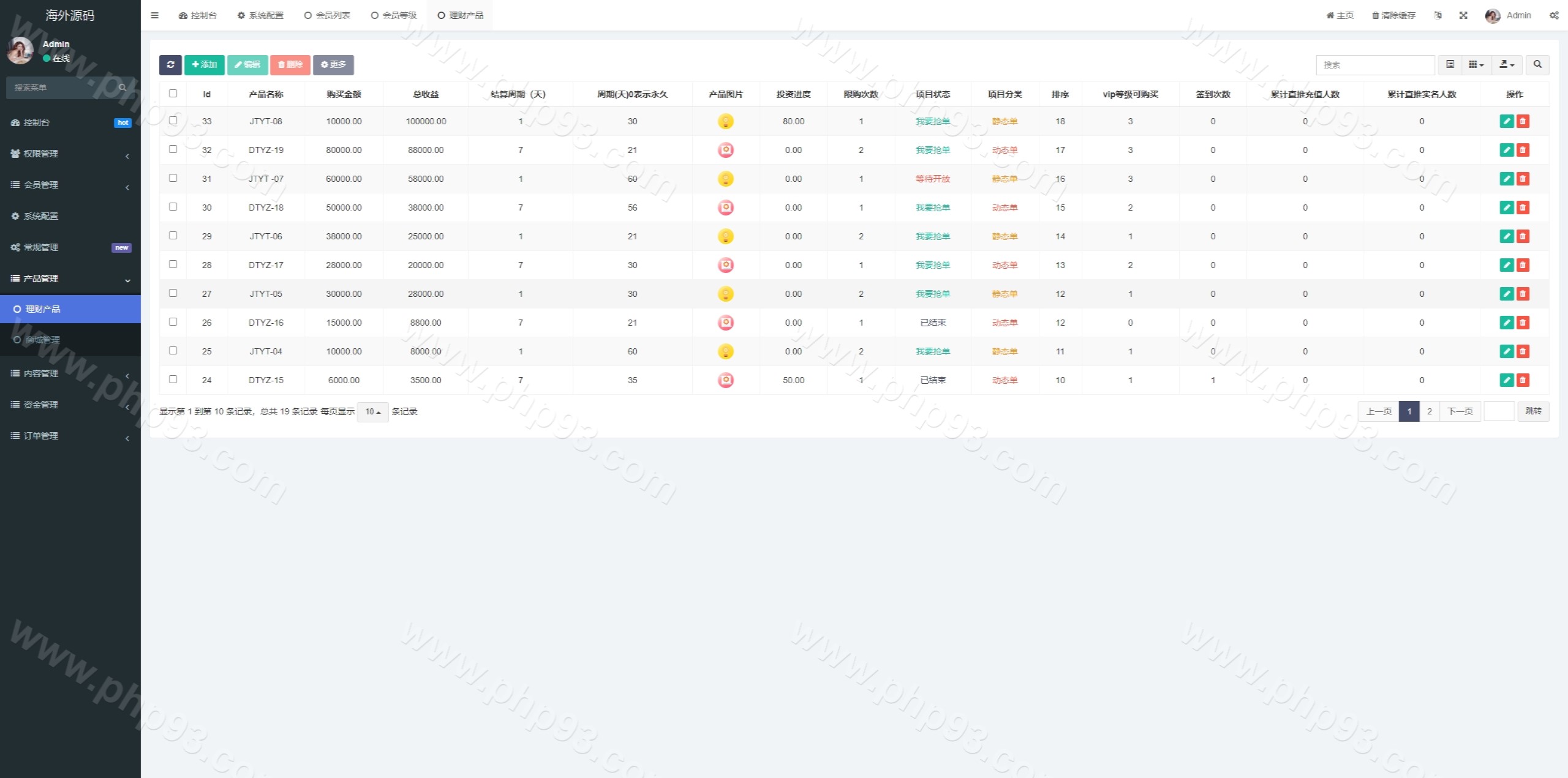
Task: Open the columns visibility dropdown
Action: [x=1476, y=65]
